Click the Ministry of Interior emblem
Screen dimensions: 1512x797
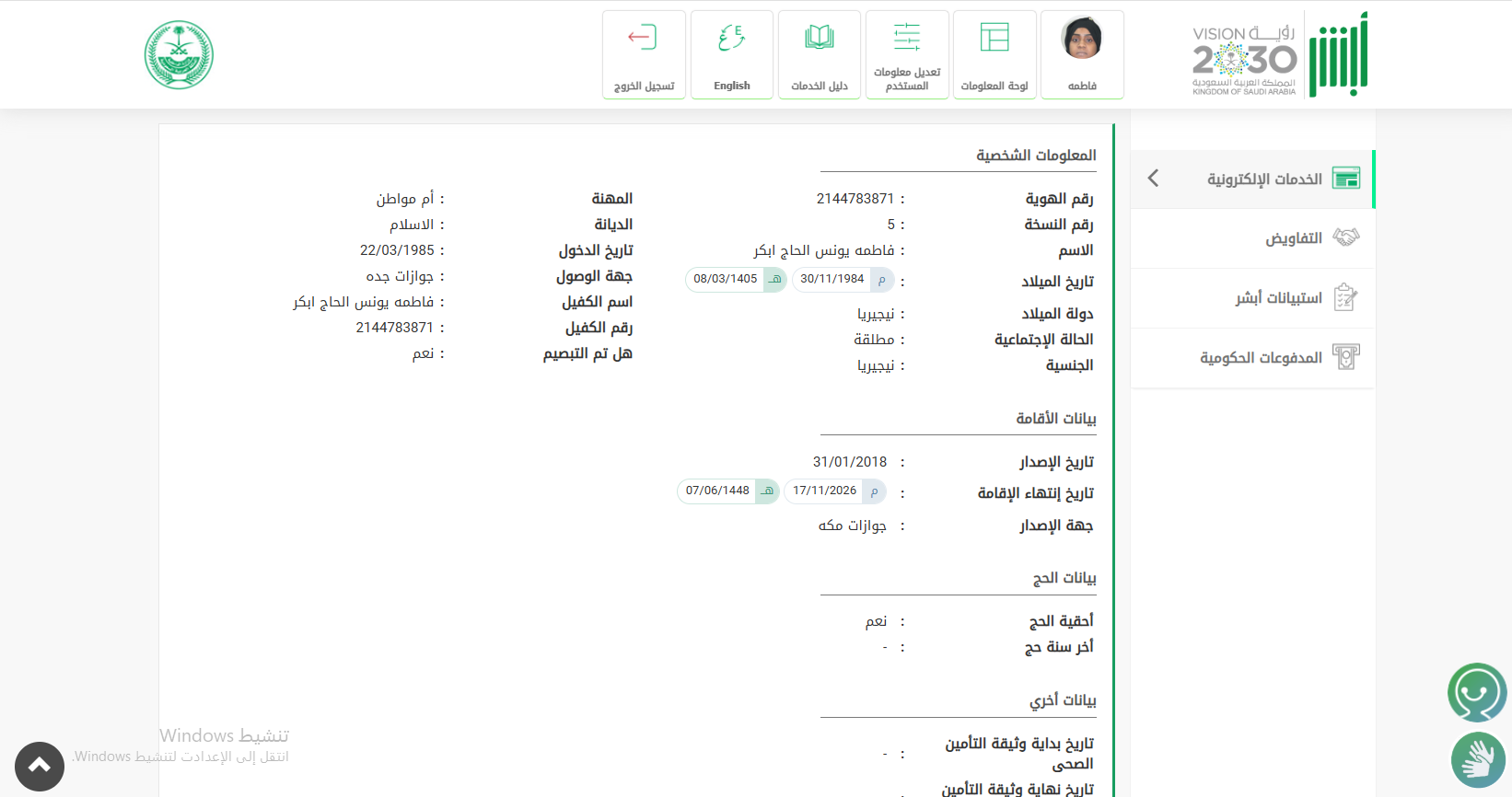pos(179,55)
